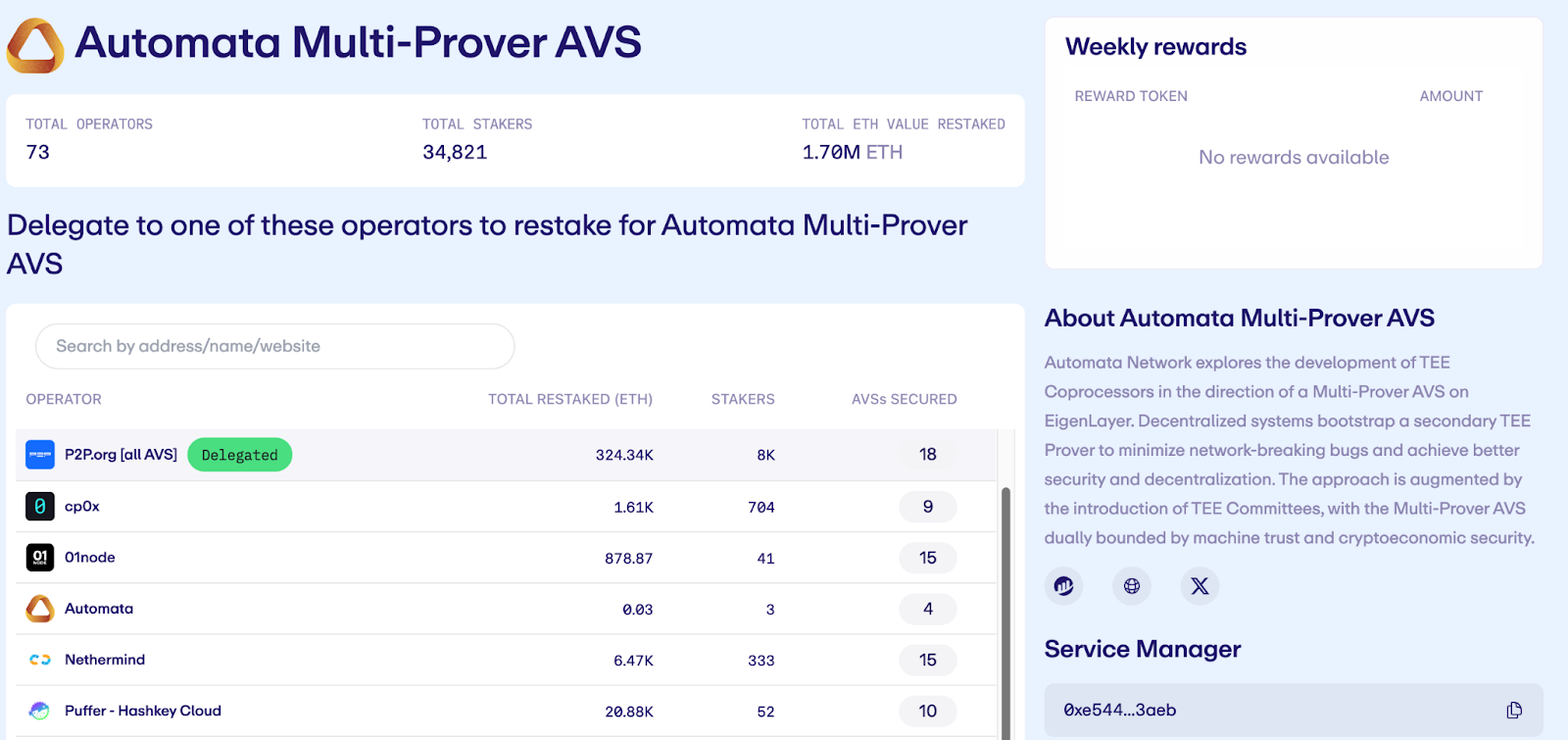Click the Puffer - Hashkey Cloud logo icon
The height and width of the screenshot is (740, 1568).
click(40, 711)
